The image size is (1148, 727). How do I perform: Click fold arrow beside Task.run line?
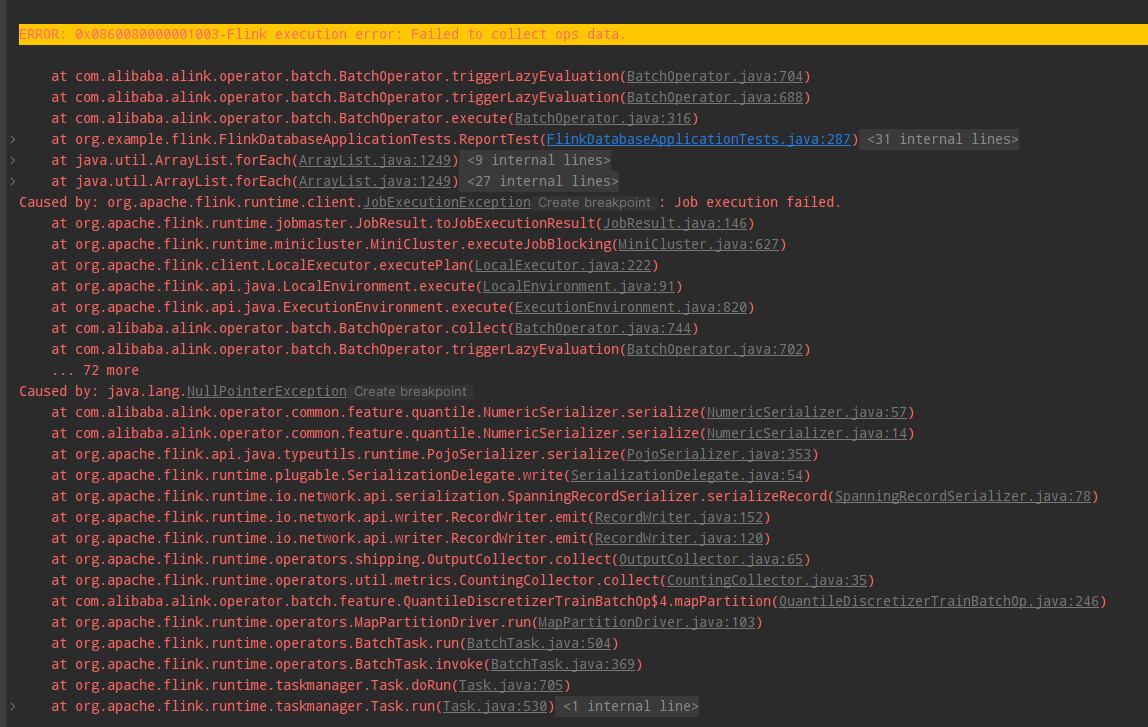click(x=12, y=707)
